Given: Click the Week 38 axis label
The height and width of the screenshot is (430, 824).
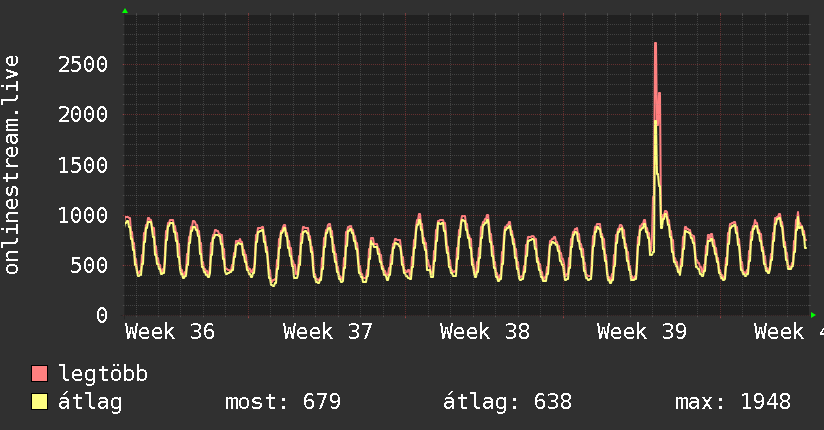Looking at the screenshot, I should point(485,332).
